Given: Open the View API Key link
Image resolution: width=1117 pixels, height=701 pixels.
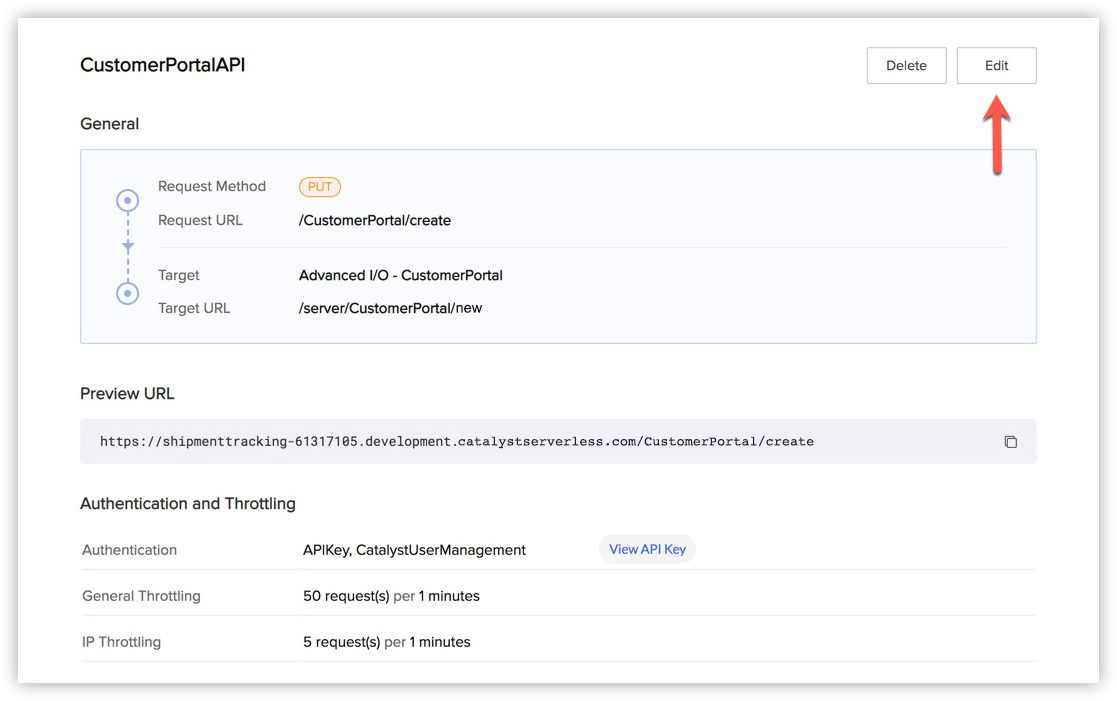Looking at the screenshot, I should coord(647,549).
